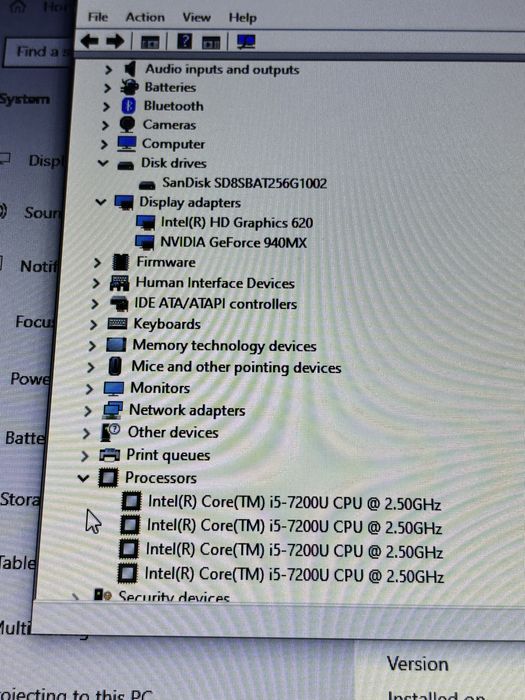525x700 pixels.
Task: Select the first i5-7200U processor entry
Action: coord(294,503)
